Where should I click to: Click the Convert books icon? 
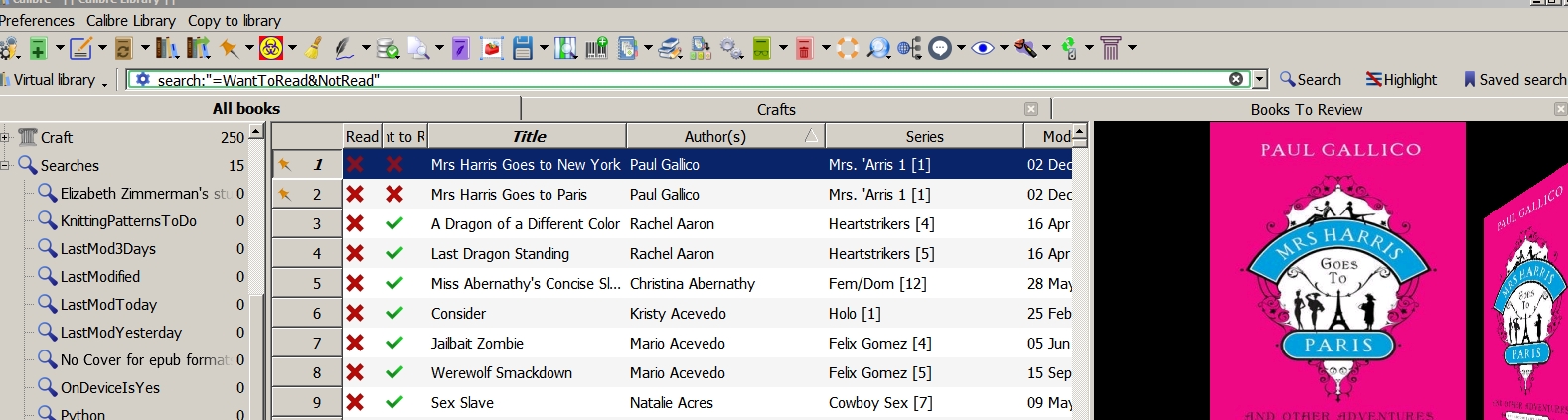point(124,47)
